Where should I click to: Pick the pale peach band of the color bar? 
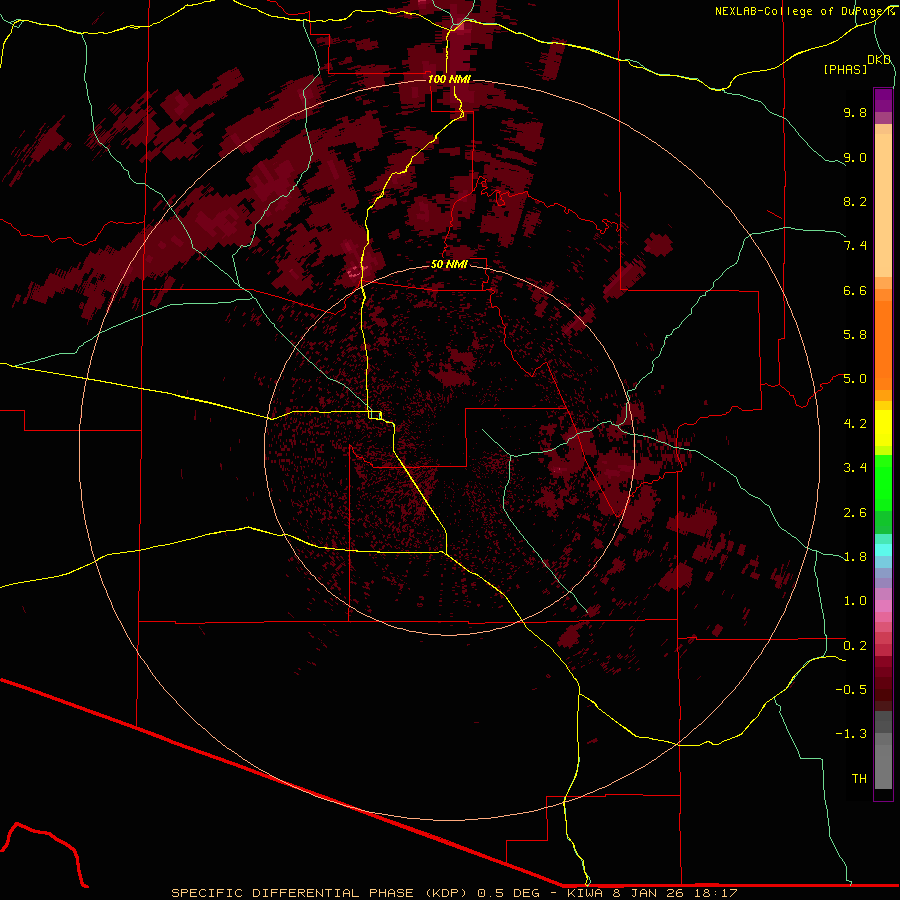point(883,205)
